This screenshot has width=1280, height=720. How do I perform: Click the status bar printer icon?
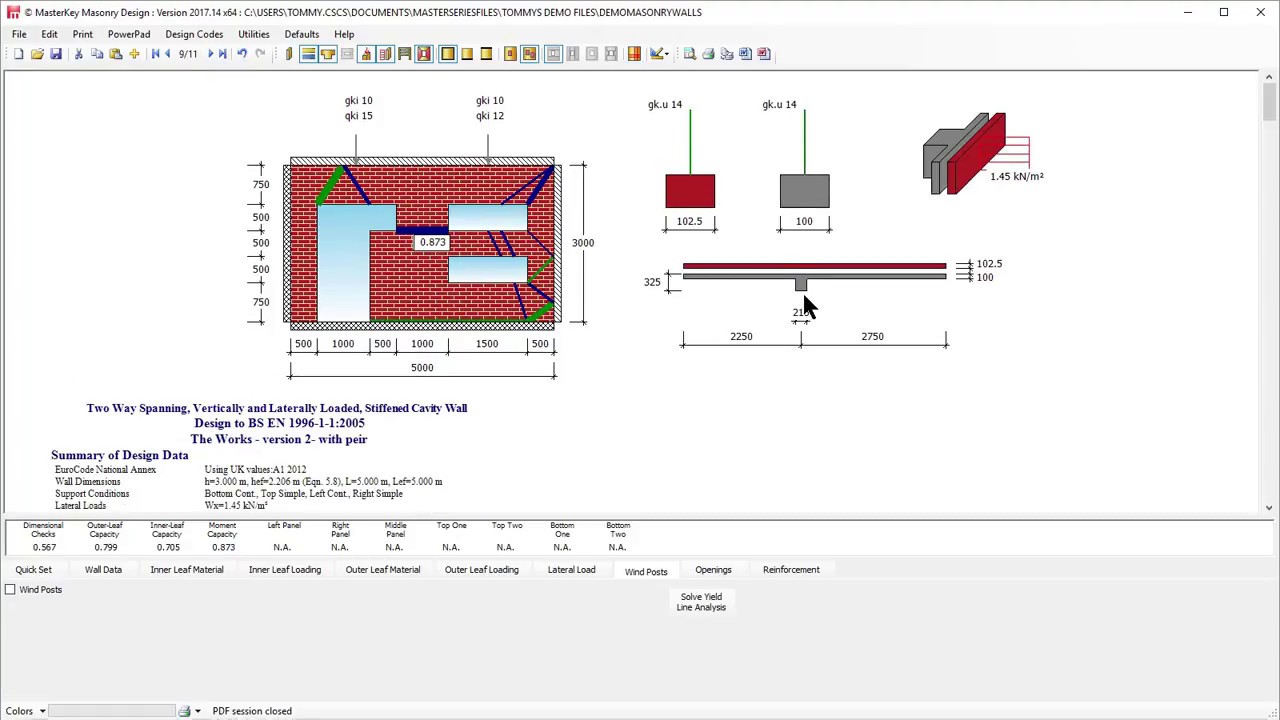click(x=184, y=711)
